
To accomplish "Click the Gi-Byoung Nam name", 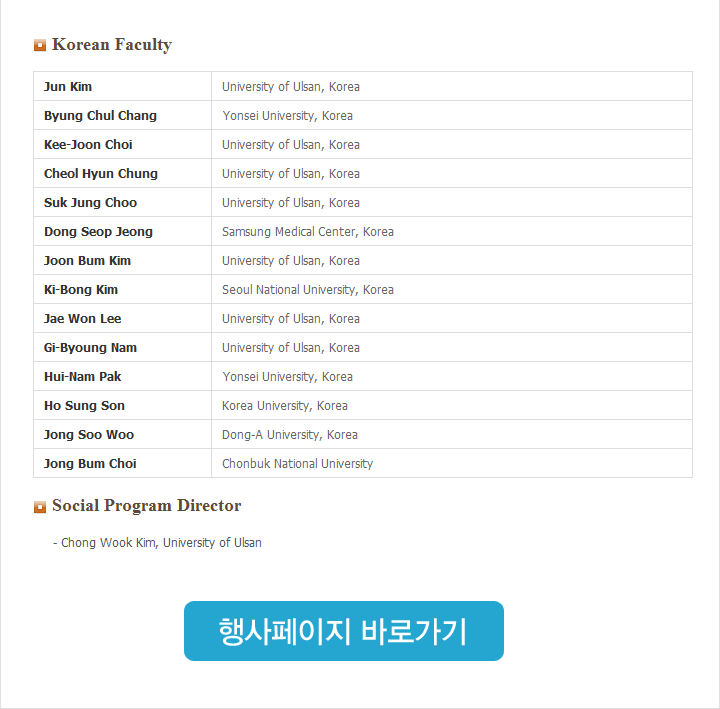I will click(x=90, y=348).
